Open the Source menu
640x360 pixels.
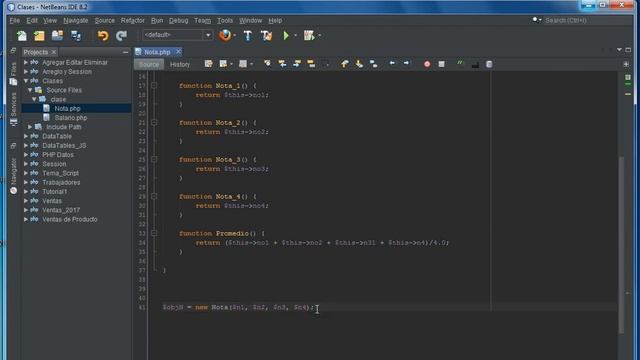click(105, 20)
